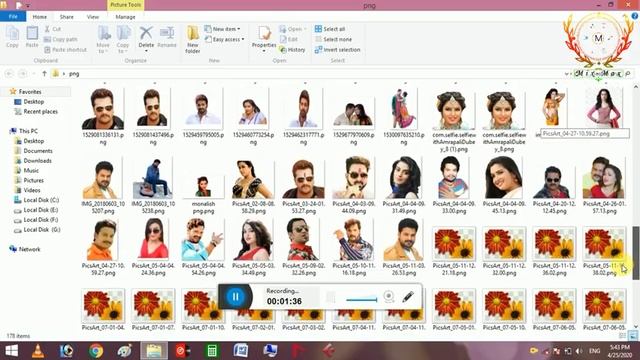This screenshot has width=640, height=360.
Task: Switch to the View ribbon tab
Action: click(93, 17)
